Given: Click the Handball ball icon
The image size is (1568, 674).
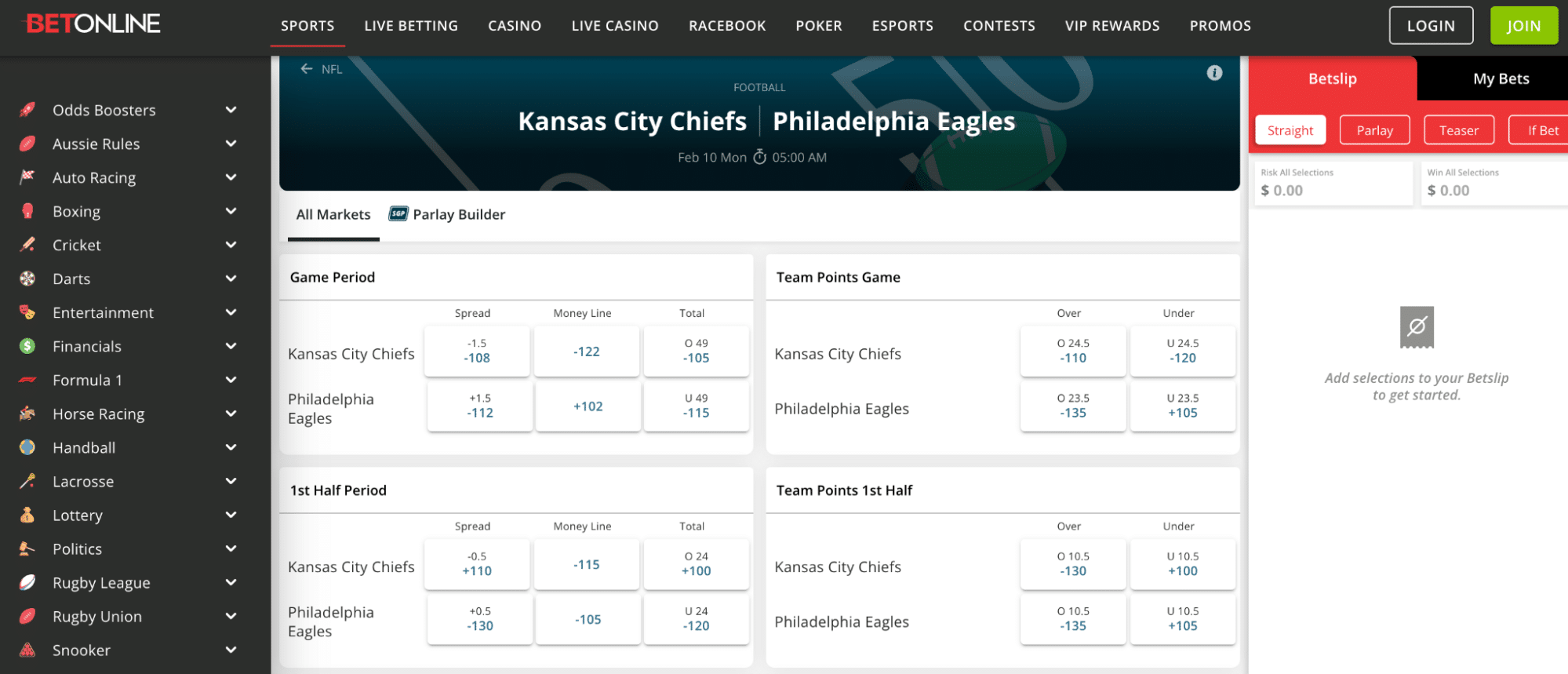Looking at the screenshot, I should coord(27,447).
